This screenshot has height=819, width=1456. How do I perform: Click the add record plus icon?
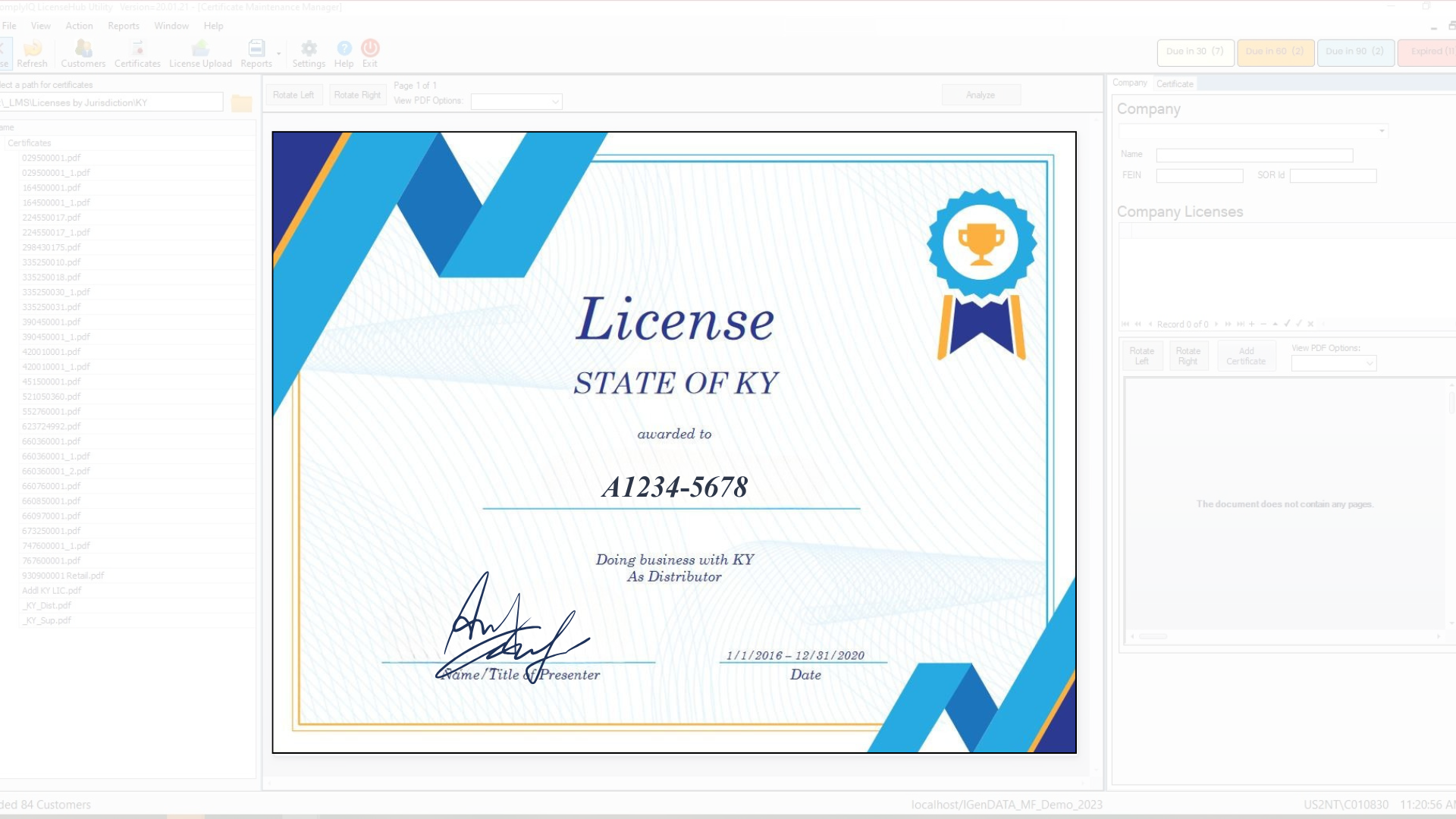pyautogui.click(x=1252, y=324)
